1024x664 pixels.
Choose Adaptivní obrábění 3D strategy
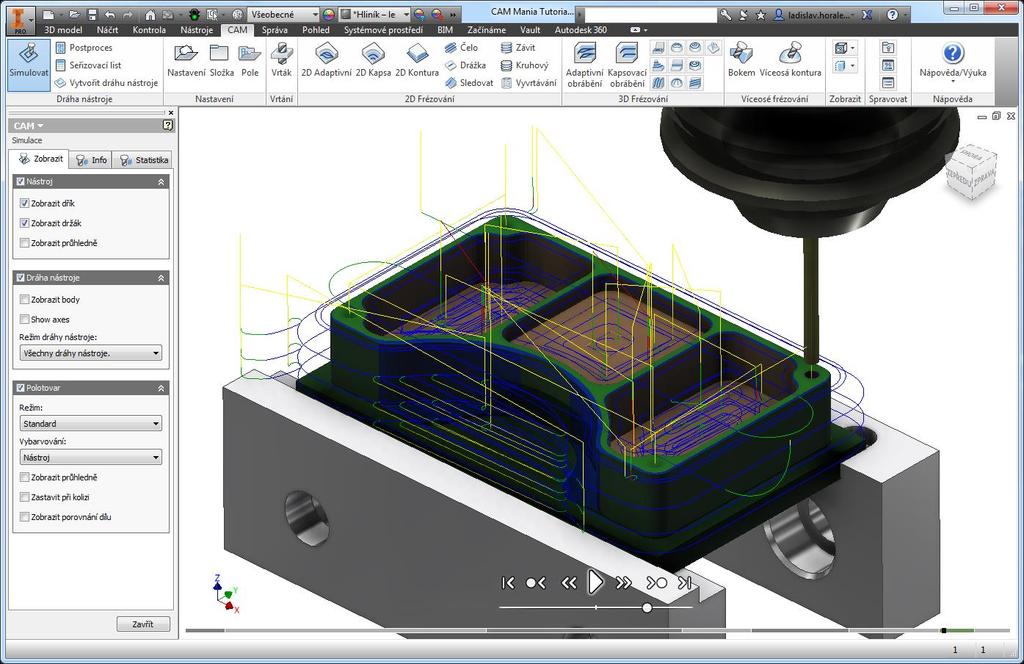point(584,65)
